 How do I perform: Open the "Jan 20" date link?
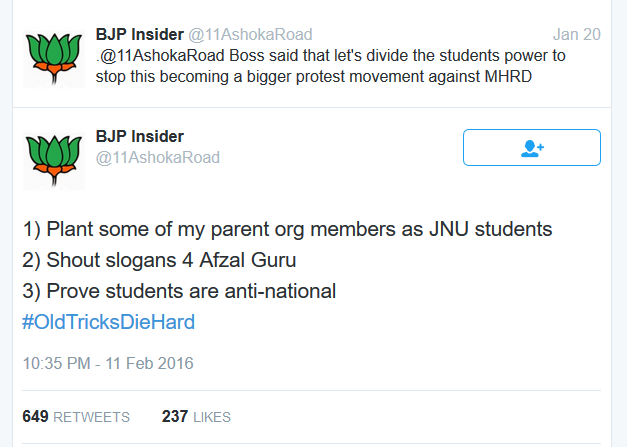(577, 34)
